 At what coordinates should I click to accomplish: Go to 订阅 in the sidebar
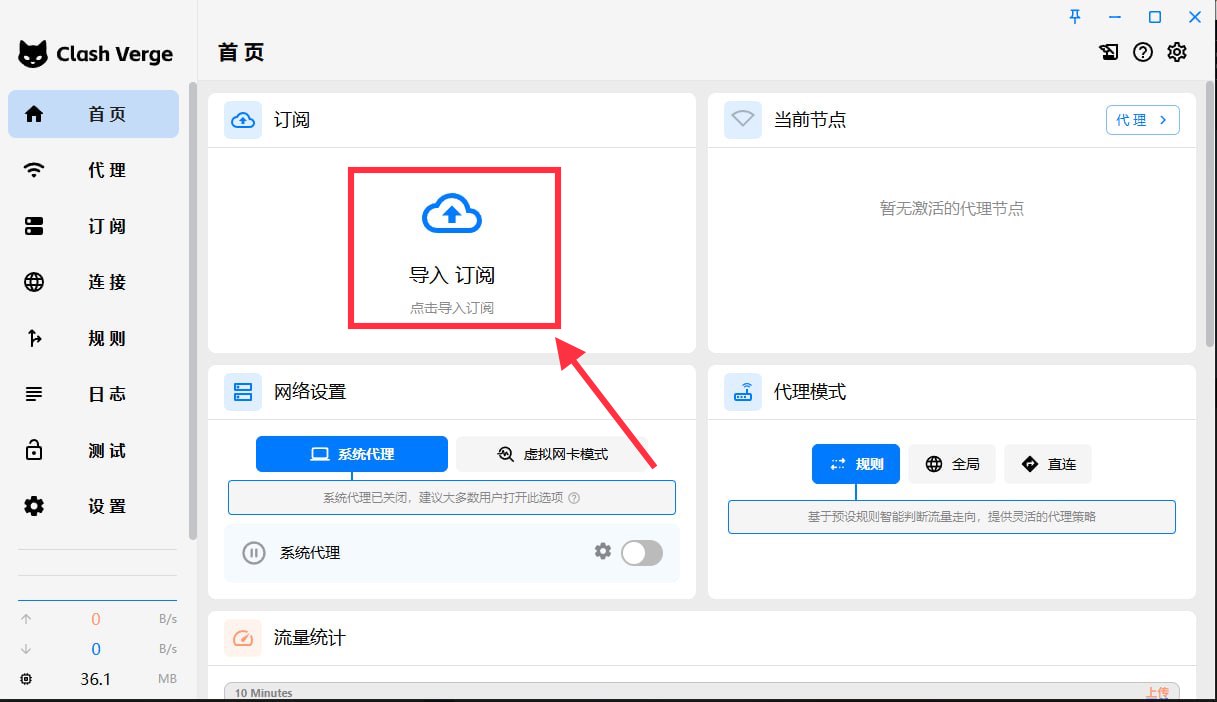tap(93, 226)
